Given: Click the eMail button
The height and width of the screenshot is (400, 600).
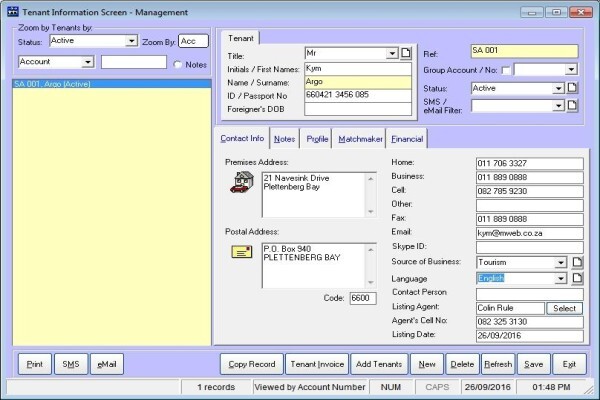Looking at the screenshot, I should point(107,364).
